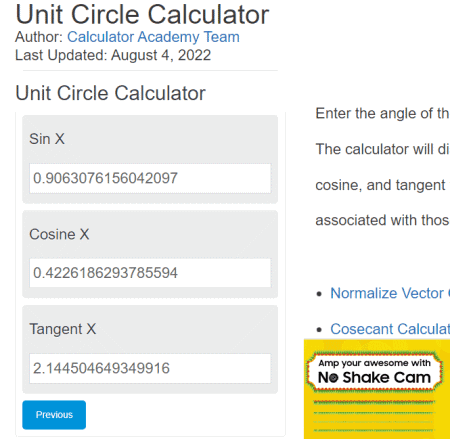
Task: Click the bullet beside Normalize Vector
Action: [319, 294]
